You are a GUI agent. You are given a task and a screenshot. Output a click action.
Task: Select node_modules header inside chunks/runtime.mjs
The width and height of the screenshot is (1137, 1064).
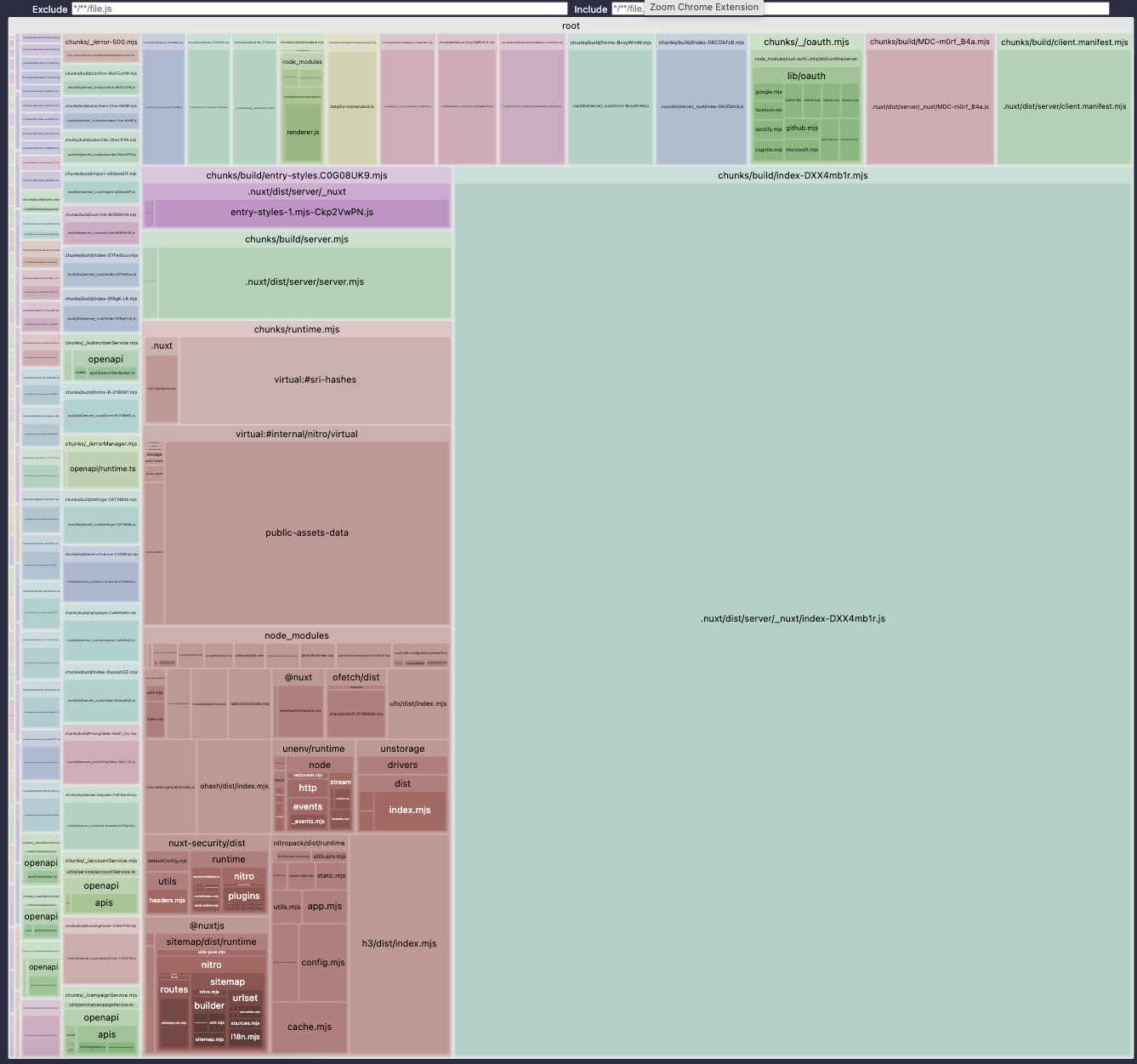(x=297, y=635)
